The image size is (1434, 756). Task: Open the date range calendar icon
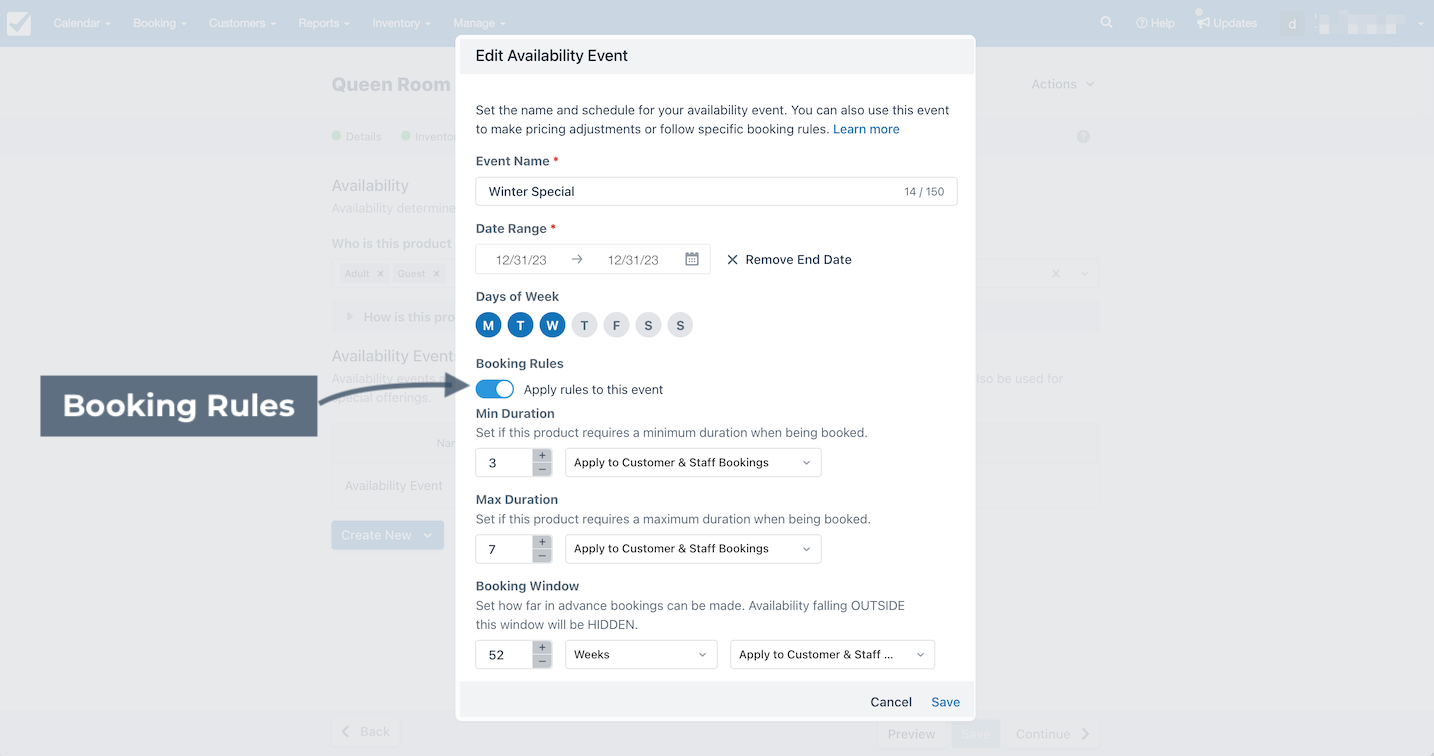coord(692,259)
